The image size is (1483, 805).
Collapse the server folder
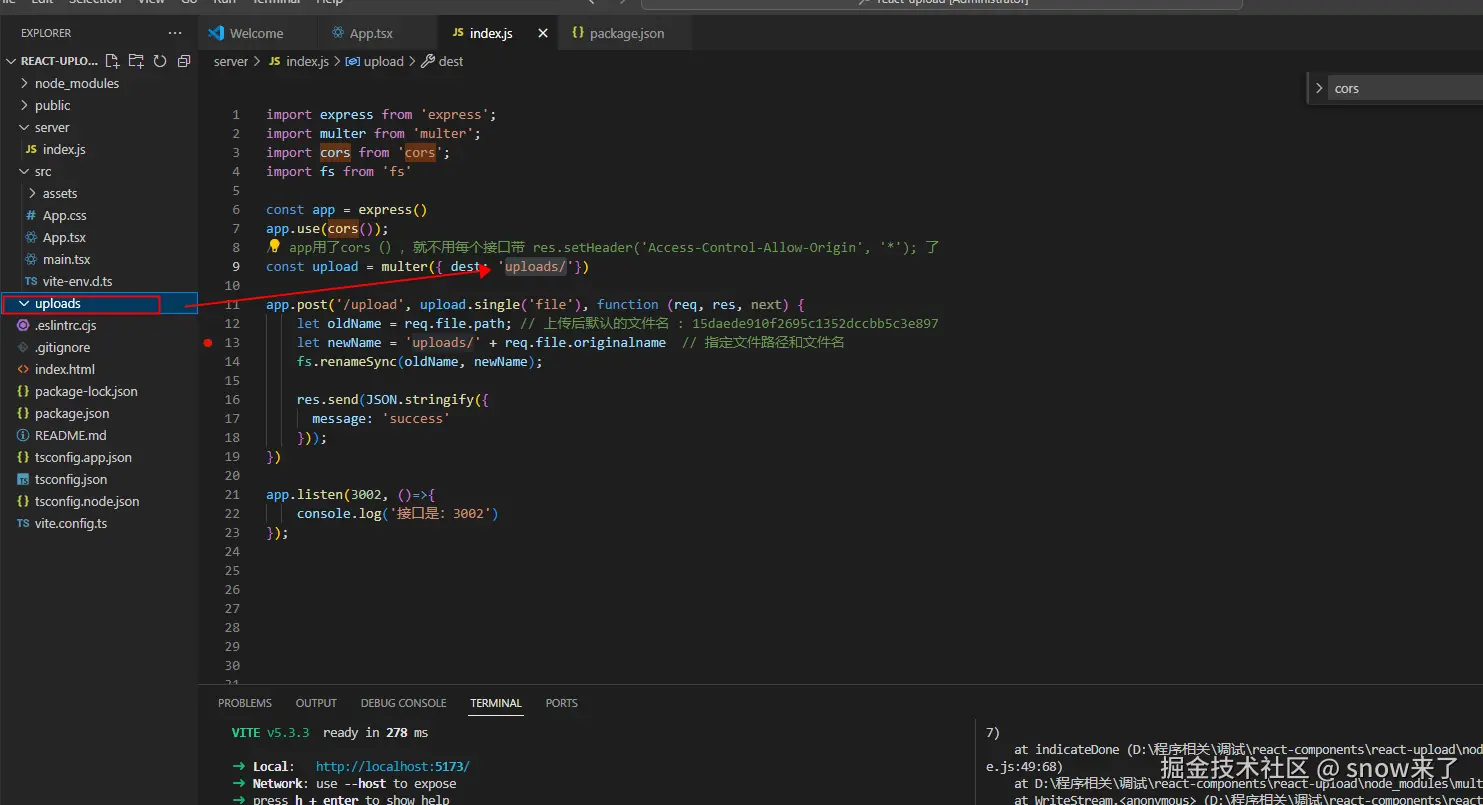(51, 127)
